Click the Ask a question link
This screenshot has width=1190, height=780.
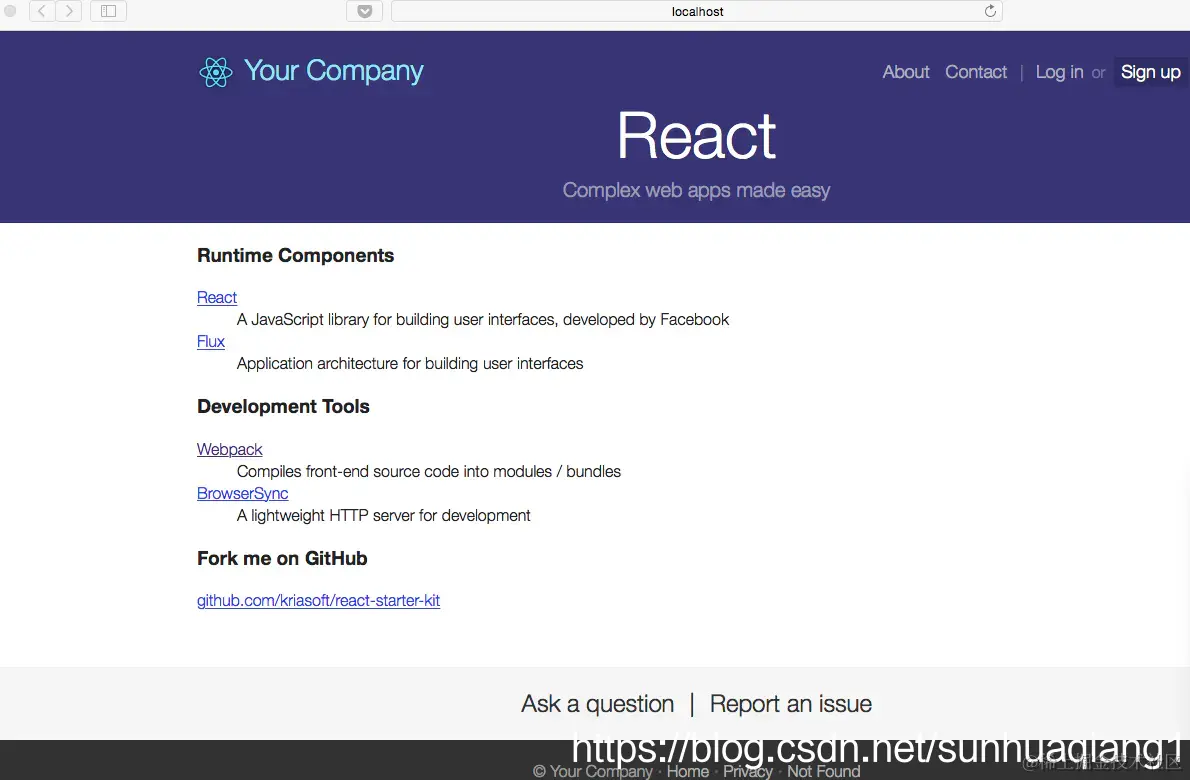[597, 704]
